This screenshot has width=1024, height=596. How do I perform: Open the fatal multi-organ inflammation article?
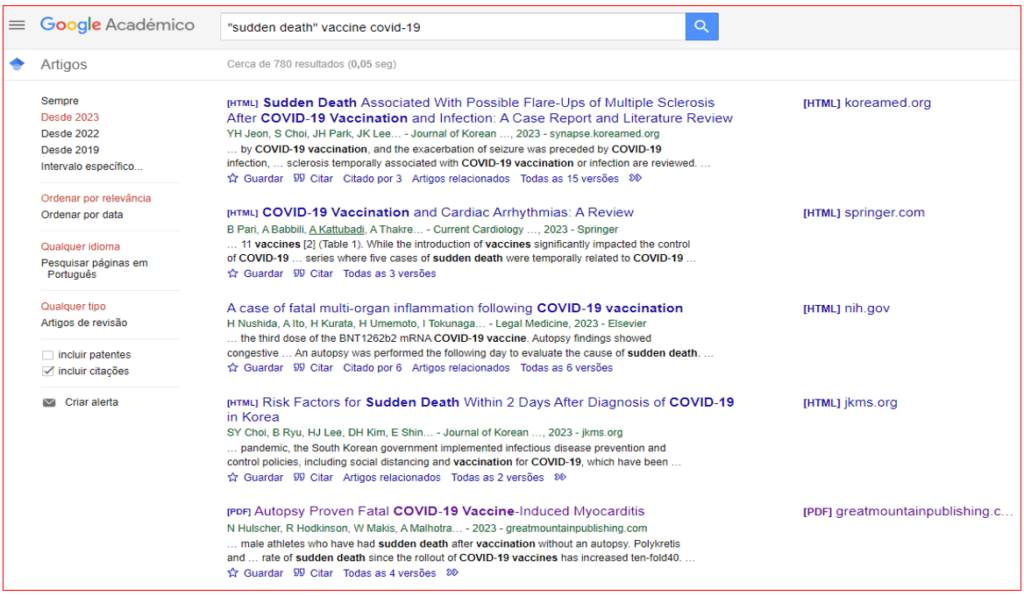(454, 308)
